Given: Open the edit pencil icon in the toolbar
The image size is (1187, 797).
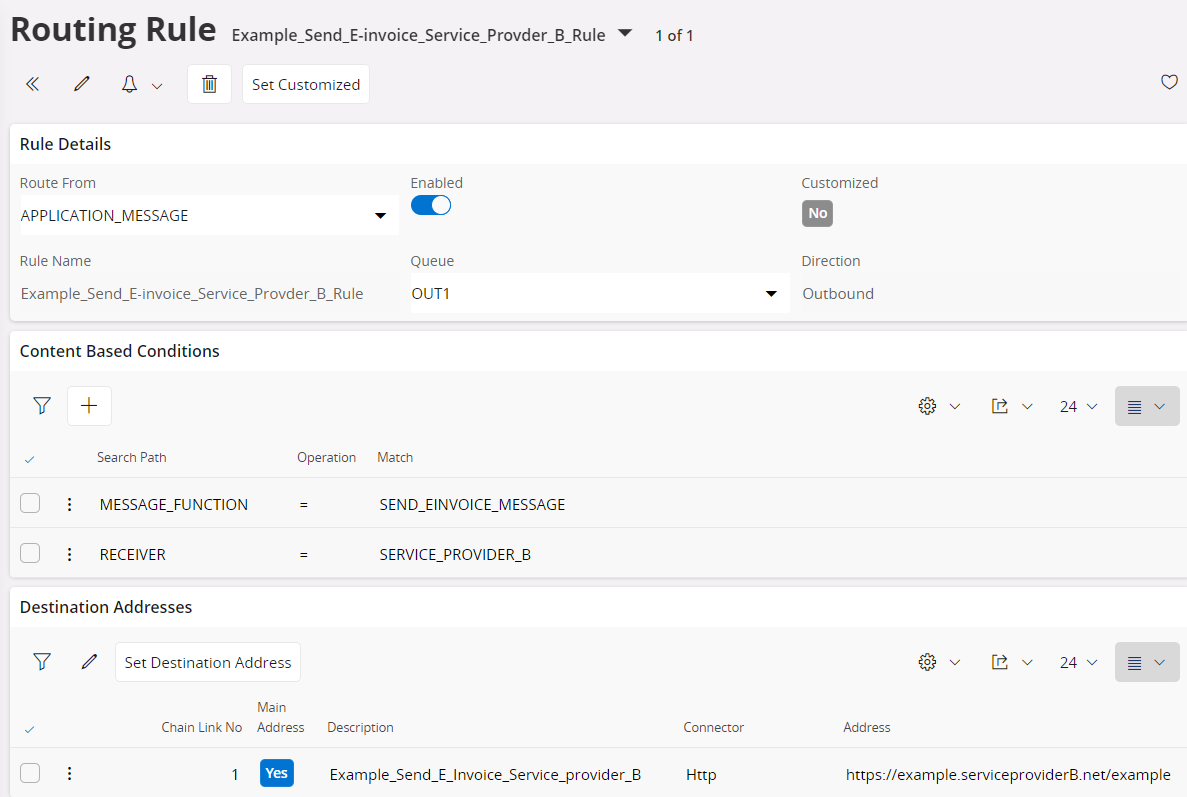Looking at the screenshot, I should tap(81, 83).
